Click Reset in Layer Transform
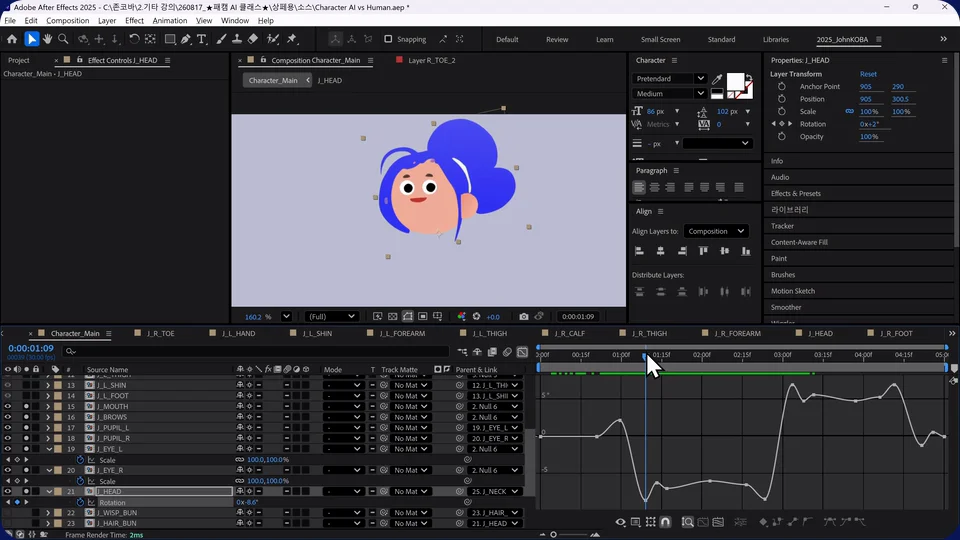 868,74
